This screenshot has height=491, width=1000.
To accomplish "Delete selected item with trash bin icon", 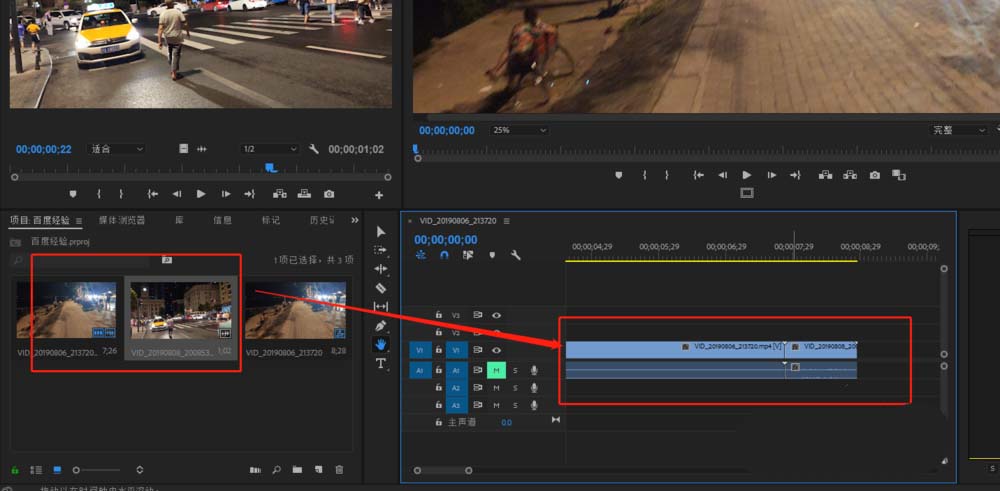I will [x=339, y=469].
